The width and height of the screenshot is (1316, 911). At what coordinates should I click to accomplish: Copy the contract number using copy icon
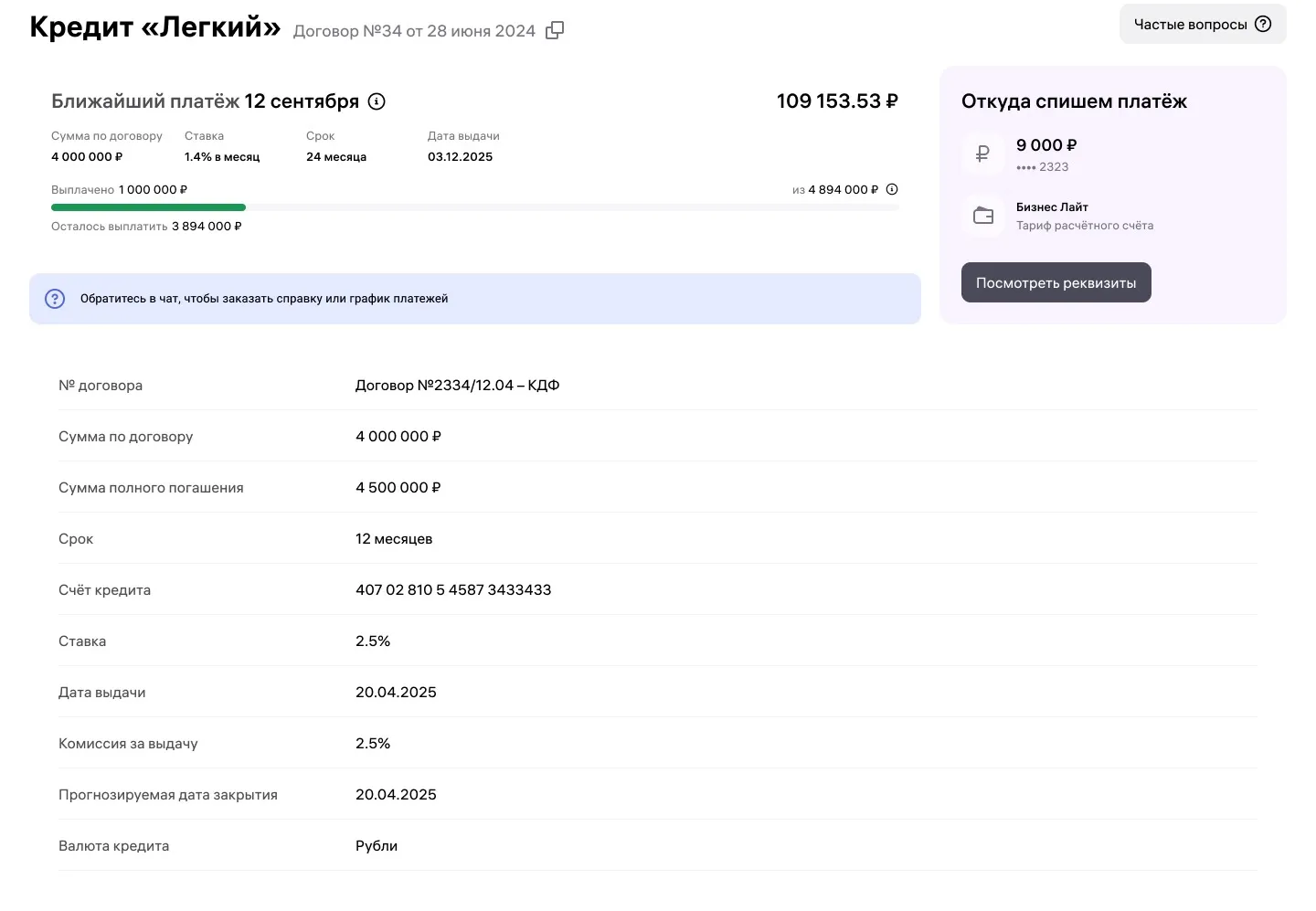[555, 30]
